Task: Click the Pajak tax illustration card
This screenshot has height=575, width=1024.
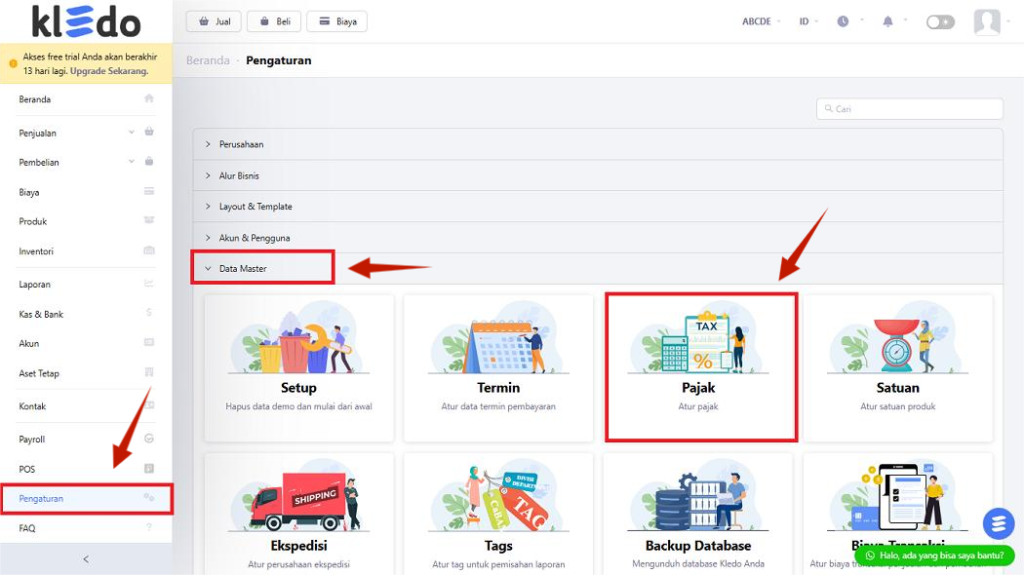Action: tap(699, 366)
